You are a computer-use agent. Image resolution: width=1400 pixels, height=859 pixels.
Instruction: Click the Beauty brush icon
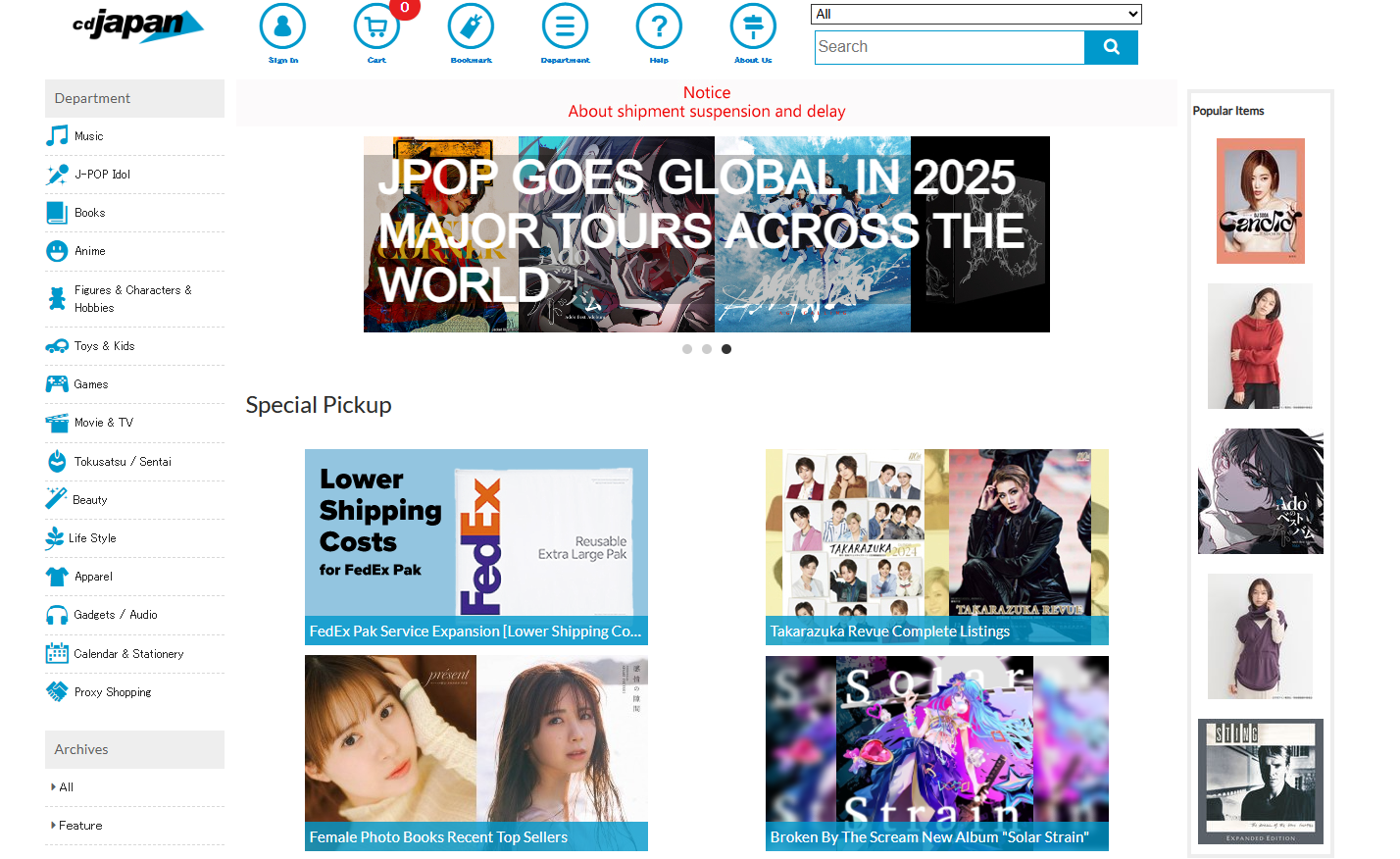pos(57,499)
